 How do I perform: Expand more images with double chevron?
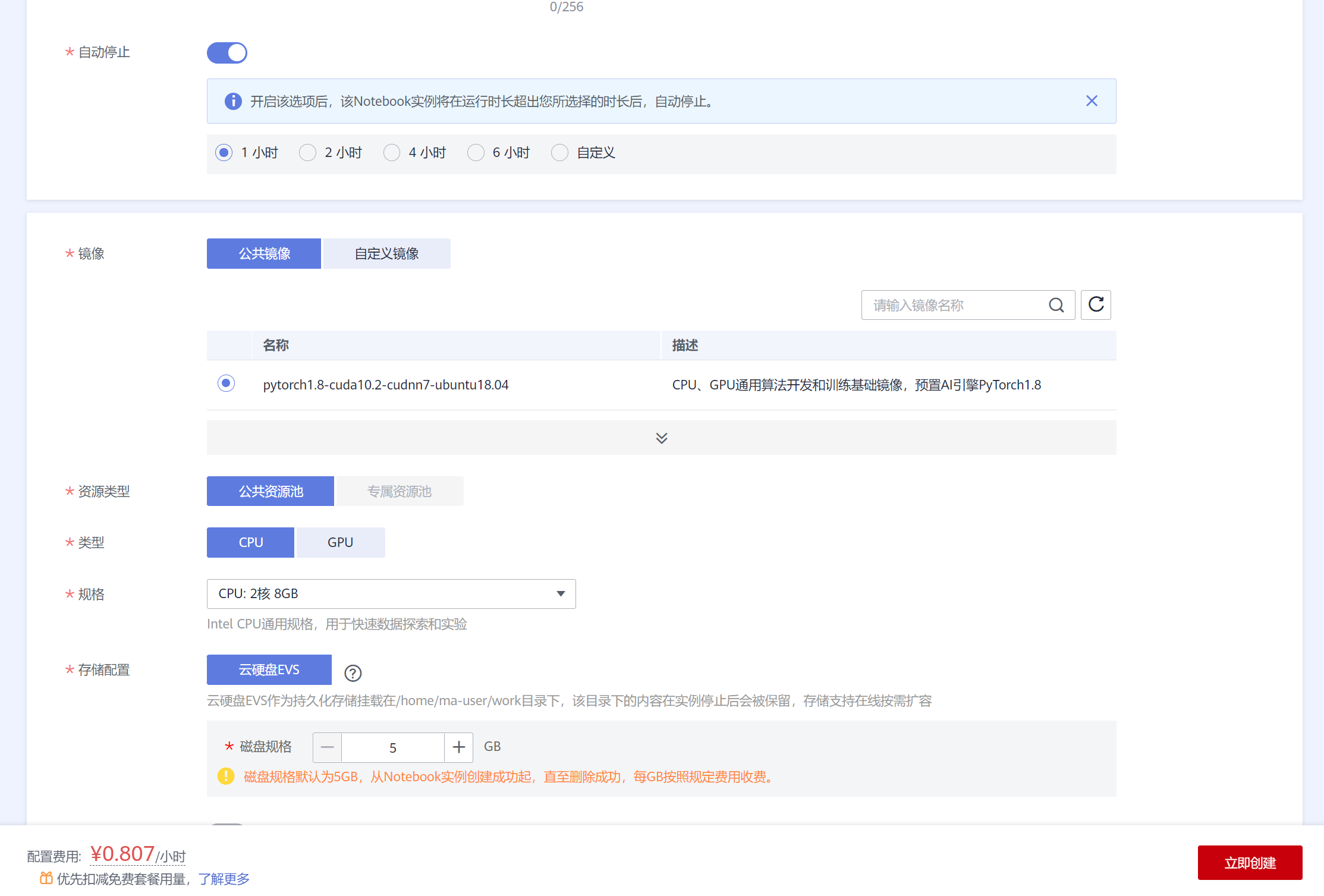click(x=661, y=438)
